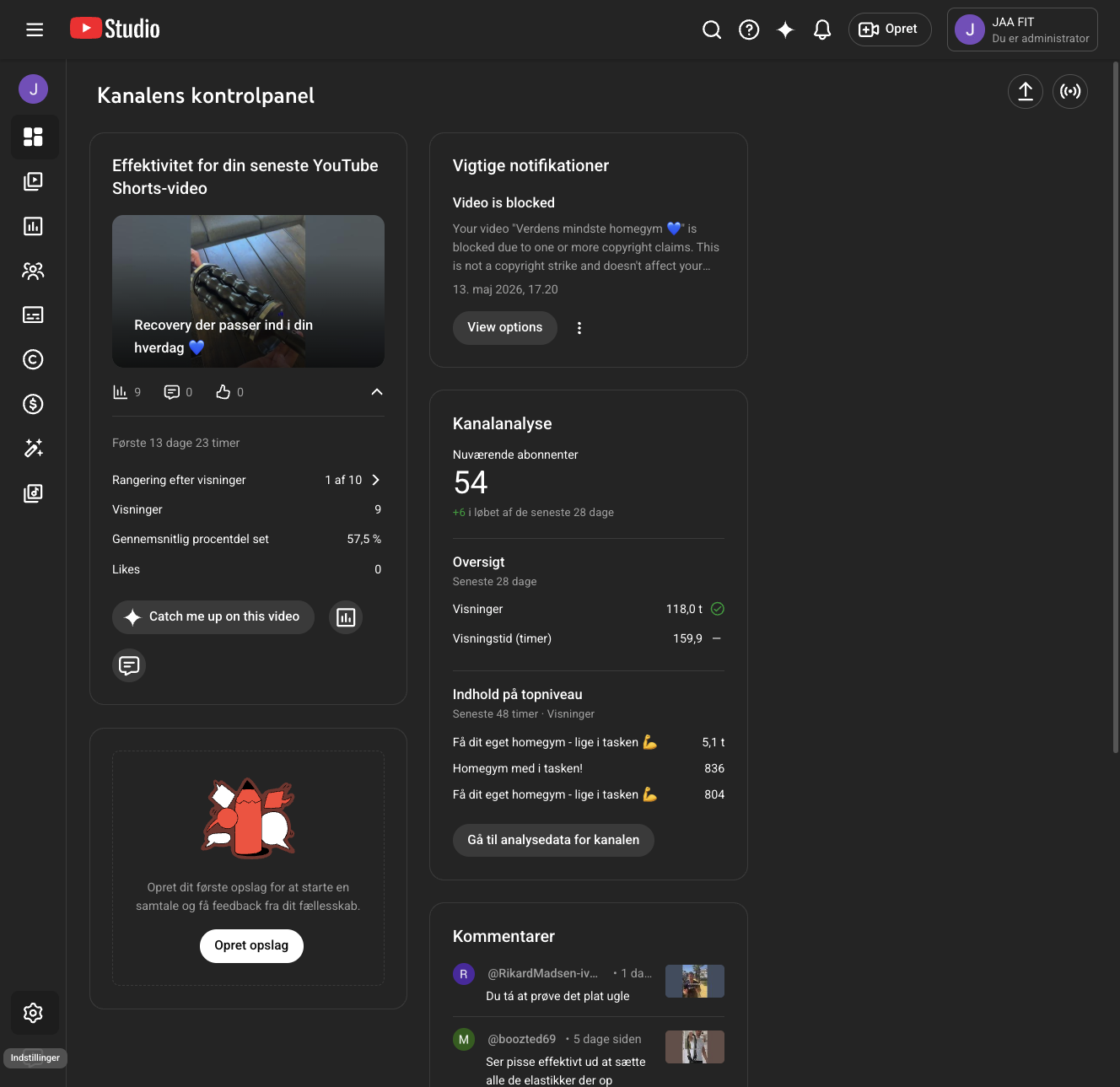
Task: Open the Content sidebar icon
Action: [34, 181]
